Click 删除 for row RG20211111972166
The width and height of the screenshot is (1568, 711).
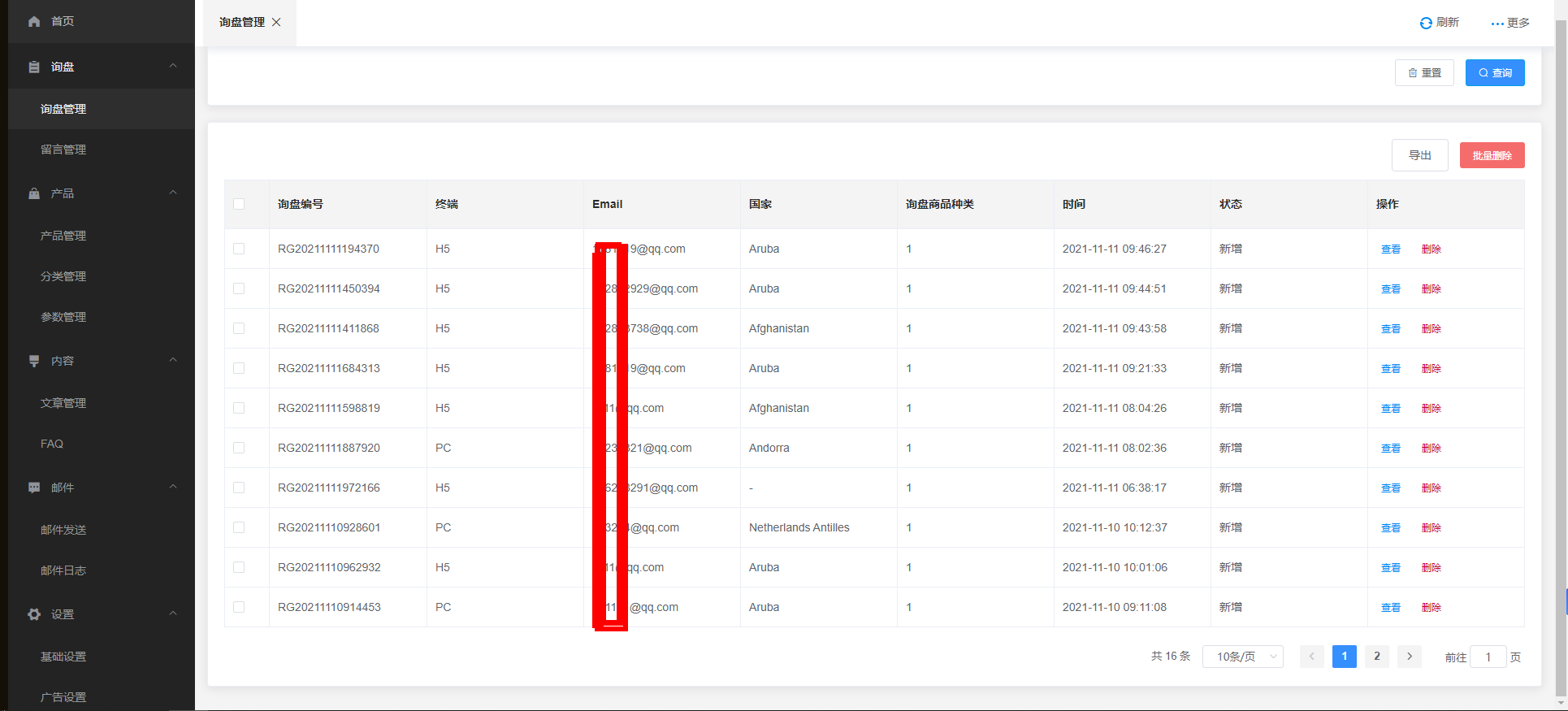tap(1432, 488)
